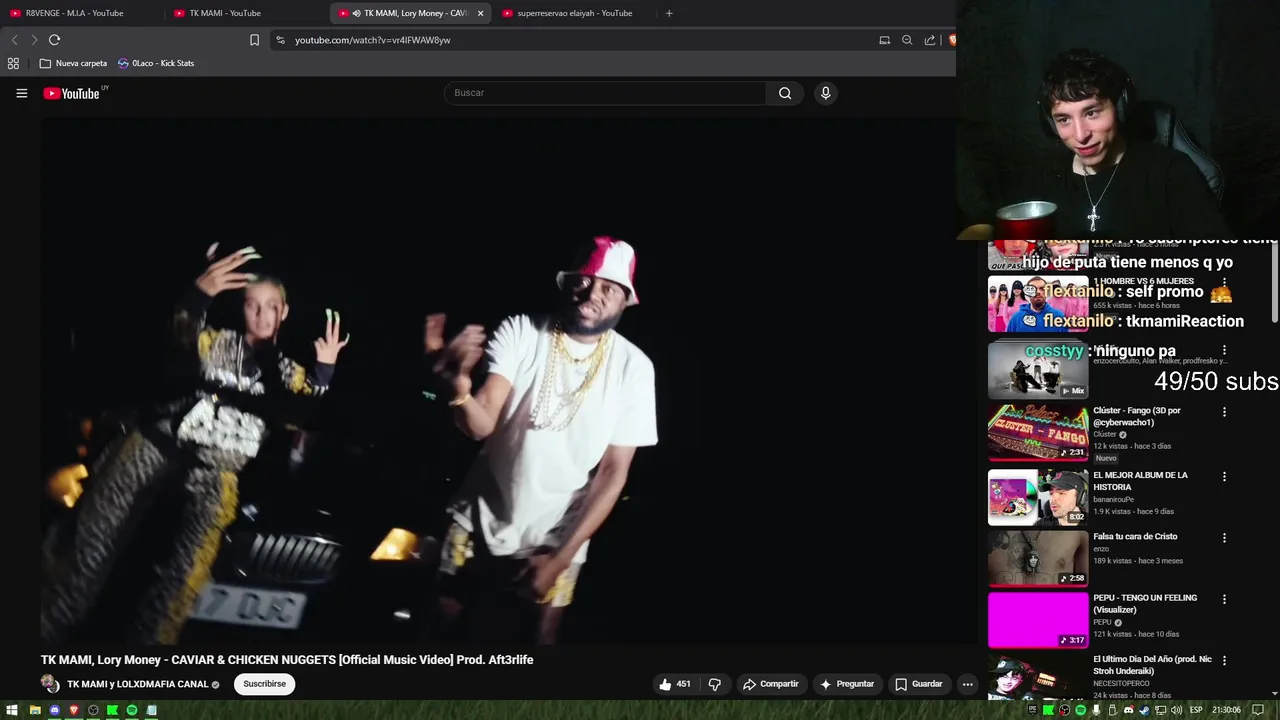The image size is (1280, 720).
Task: Go forward to next page
Action: (x=34, y=40)
